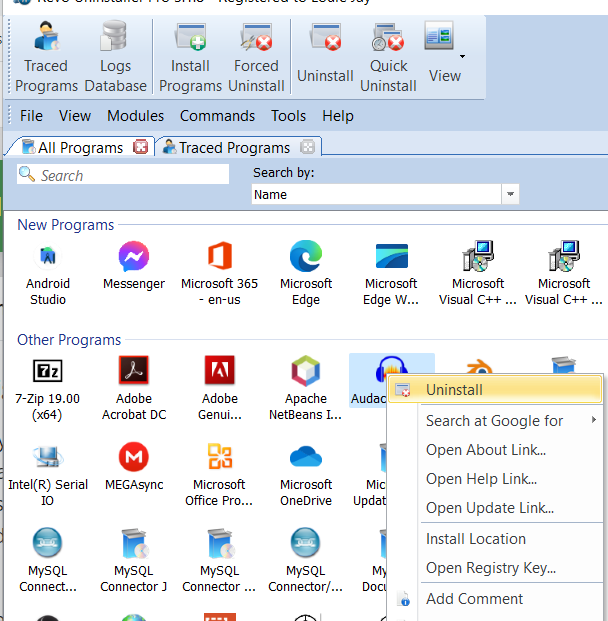Screen dimensions: 608x621
Task: Choose Install Location in context menu
Action: click(x=495, y=539)
